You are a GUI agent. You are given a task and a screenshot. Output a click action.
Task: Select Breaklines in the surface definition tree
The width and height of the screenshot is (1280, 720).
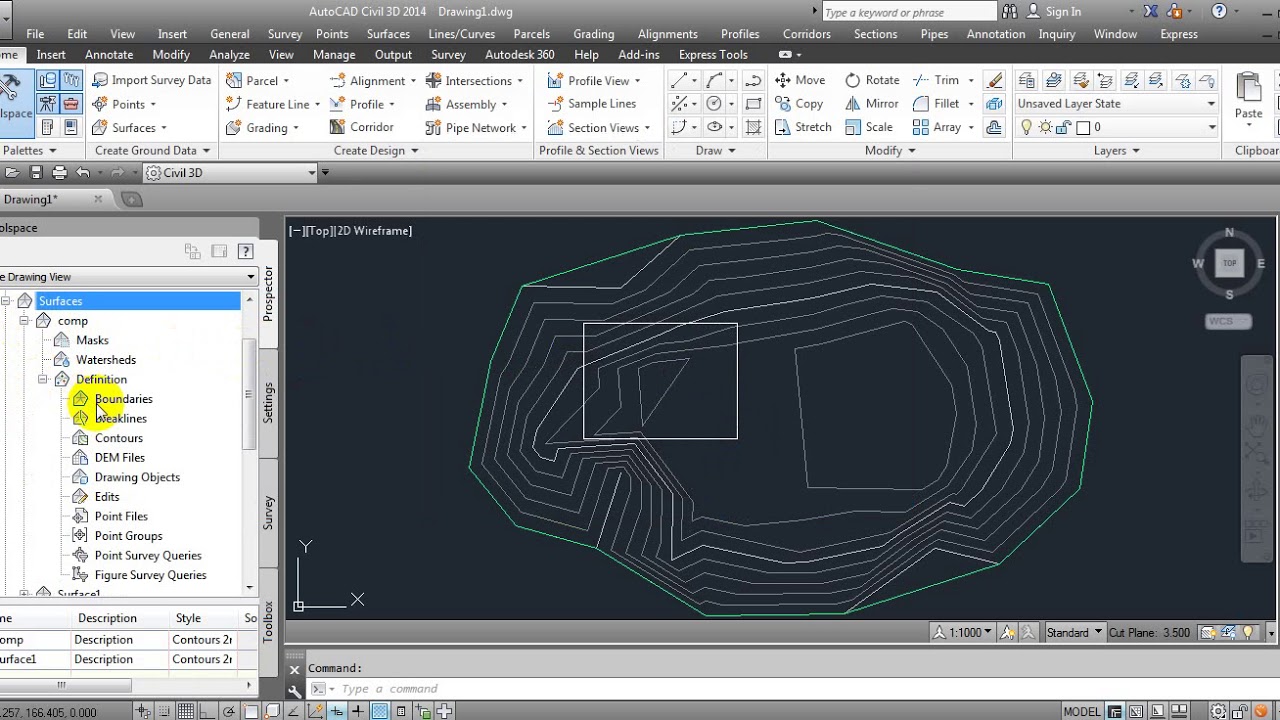[x=120, y=419]
